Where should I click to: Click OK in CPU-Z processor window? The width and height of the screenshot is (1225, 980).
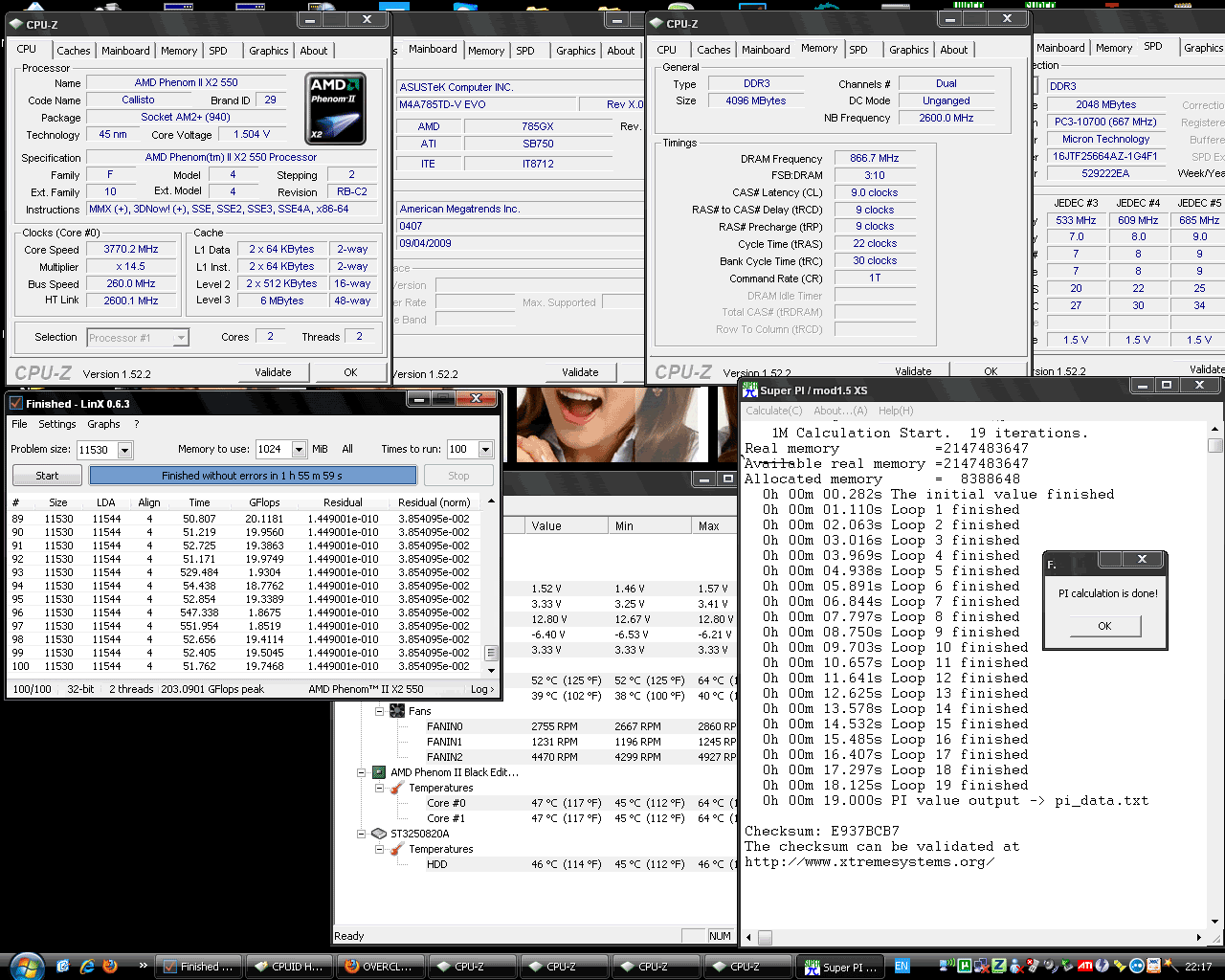tap(350, 372)
